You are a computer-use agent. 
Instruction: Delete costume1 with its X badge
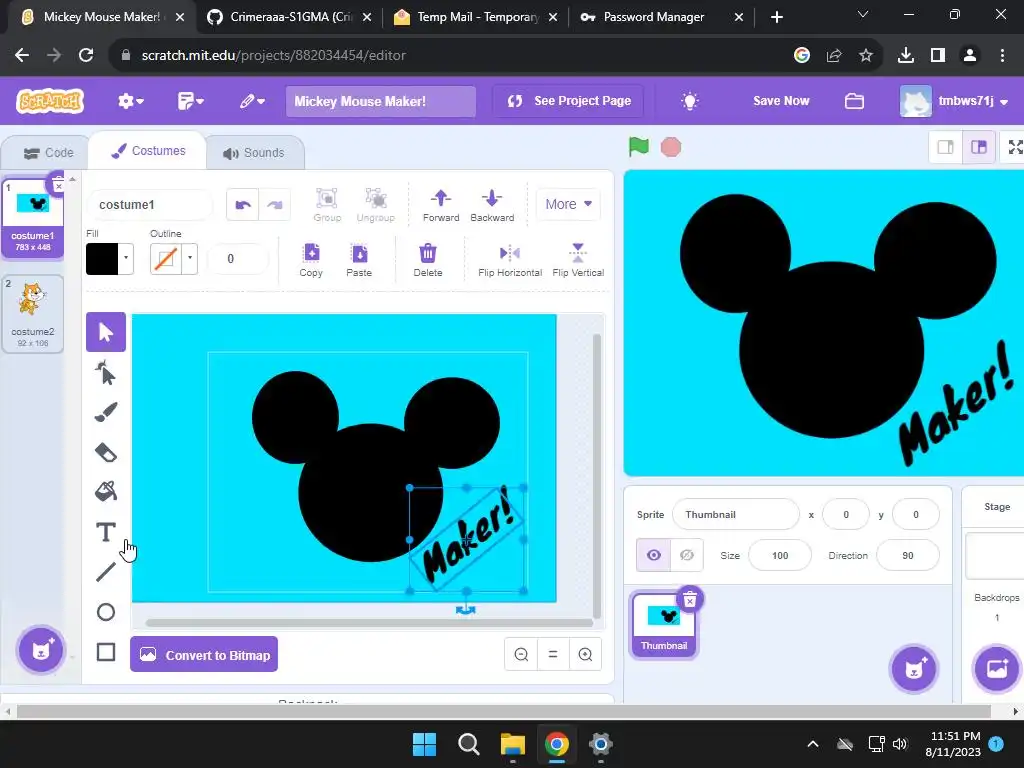58,185
